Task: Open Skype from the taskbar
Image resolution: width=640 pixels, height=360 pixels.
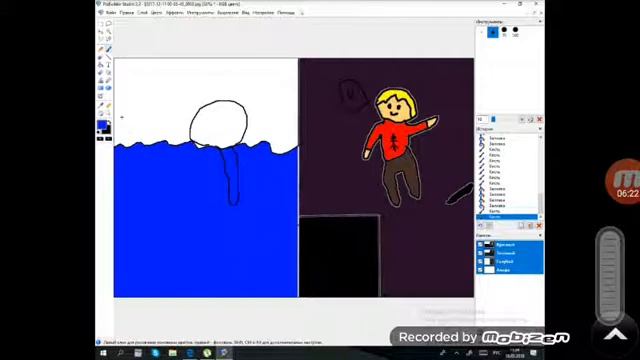Action: (156, 353)
